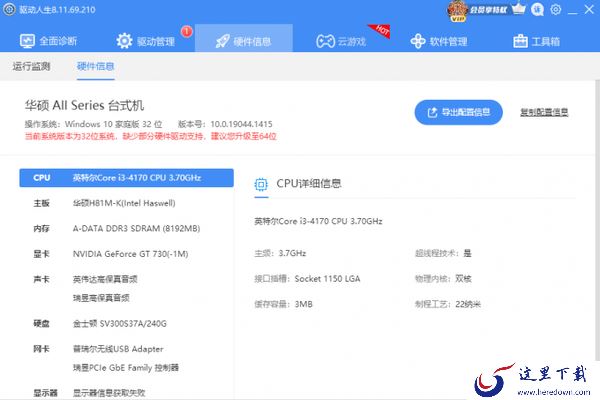Click the 瑞昱高保真音频 entry
Viewport: 600px width, 400px height.
coord(101,298)
